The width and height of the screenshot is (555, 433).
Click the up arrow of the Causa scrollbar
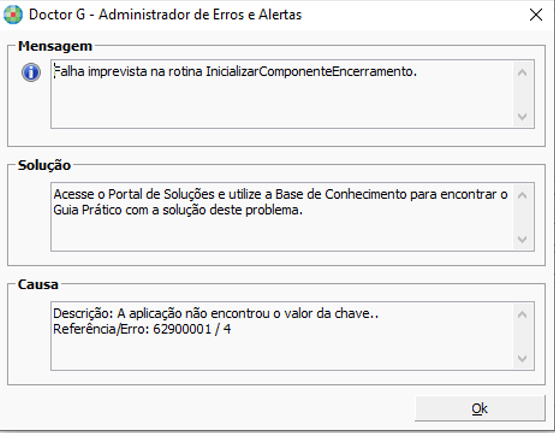(x=522, y=315)
